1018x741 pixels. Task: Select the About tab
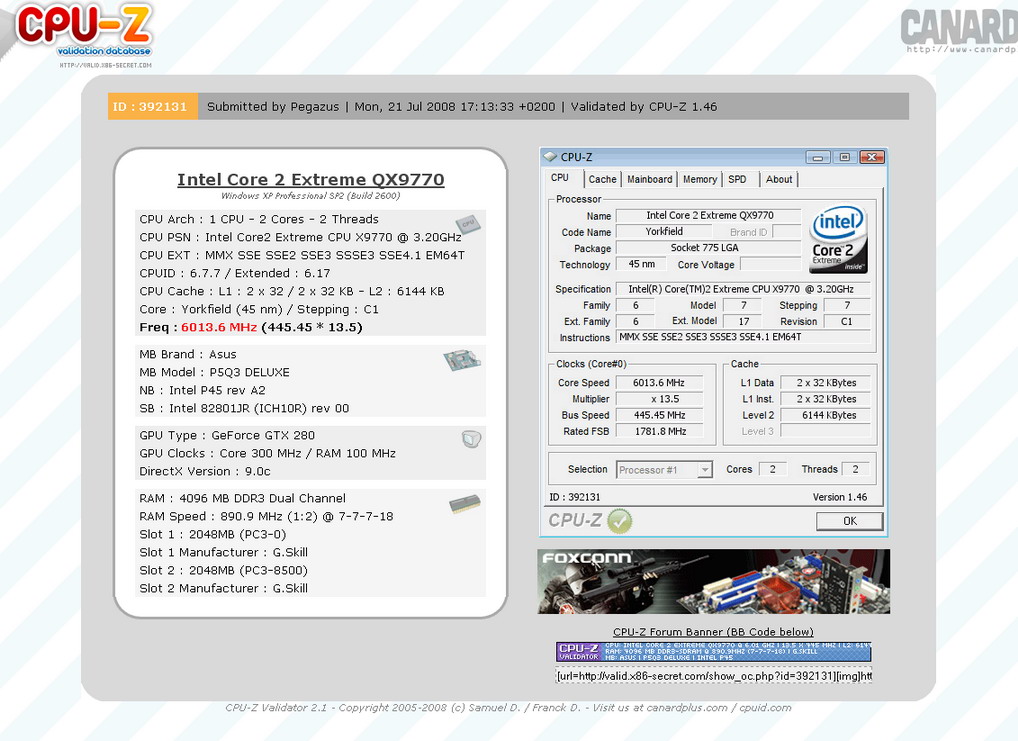click(x=778, y=179)
